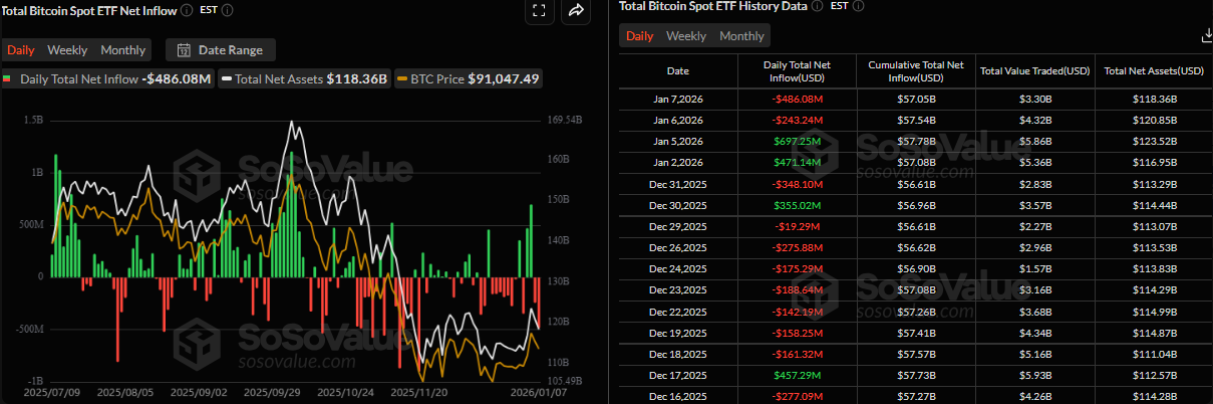This screenshot has width=1213, height=404.
Task: Click info icon next to EST above chart
Action: tap(228, 10)
